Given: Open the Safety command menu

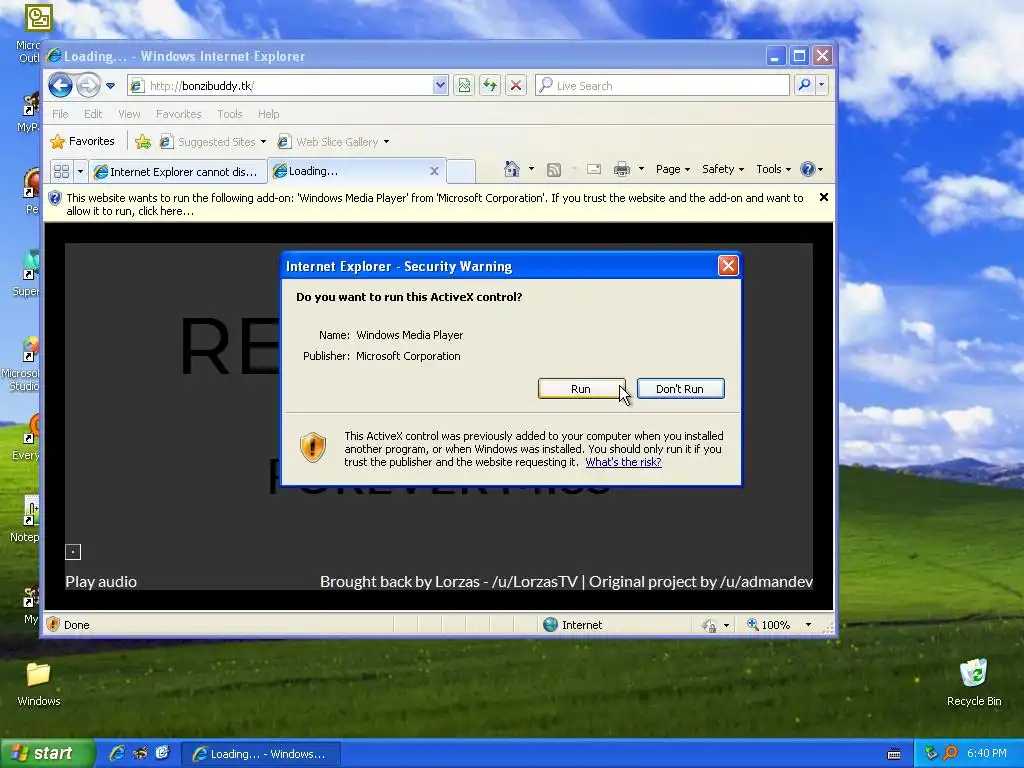Looking at the screenshot, I should tap(722, 169).
